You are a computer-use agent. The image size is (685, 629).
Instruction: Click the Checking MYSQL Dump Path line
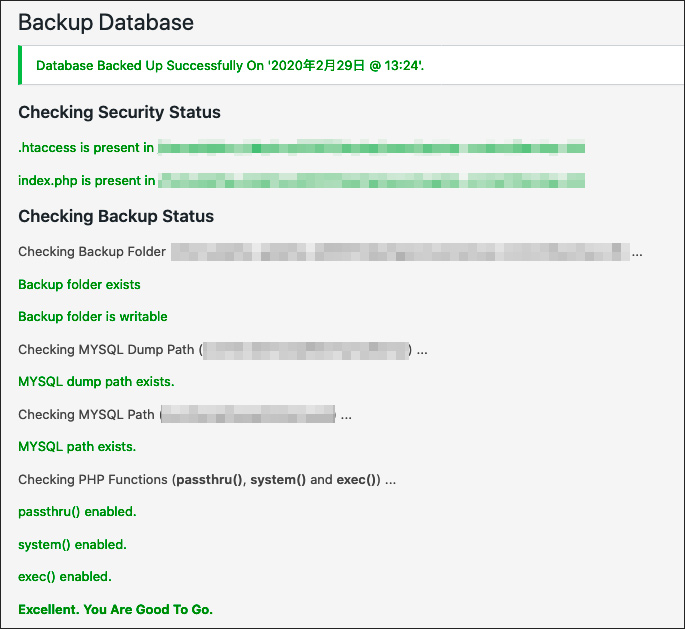tap(223, 350)
